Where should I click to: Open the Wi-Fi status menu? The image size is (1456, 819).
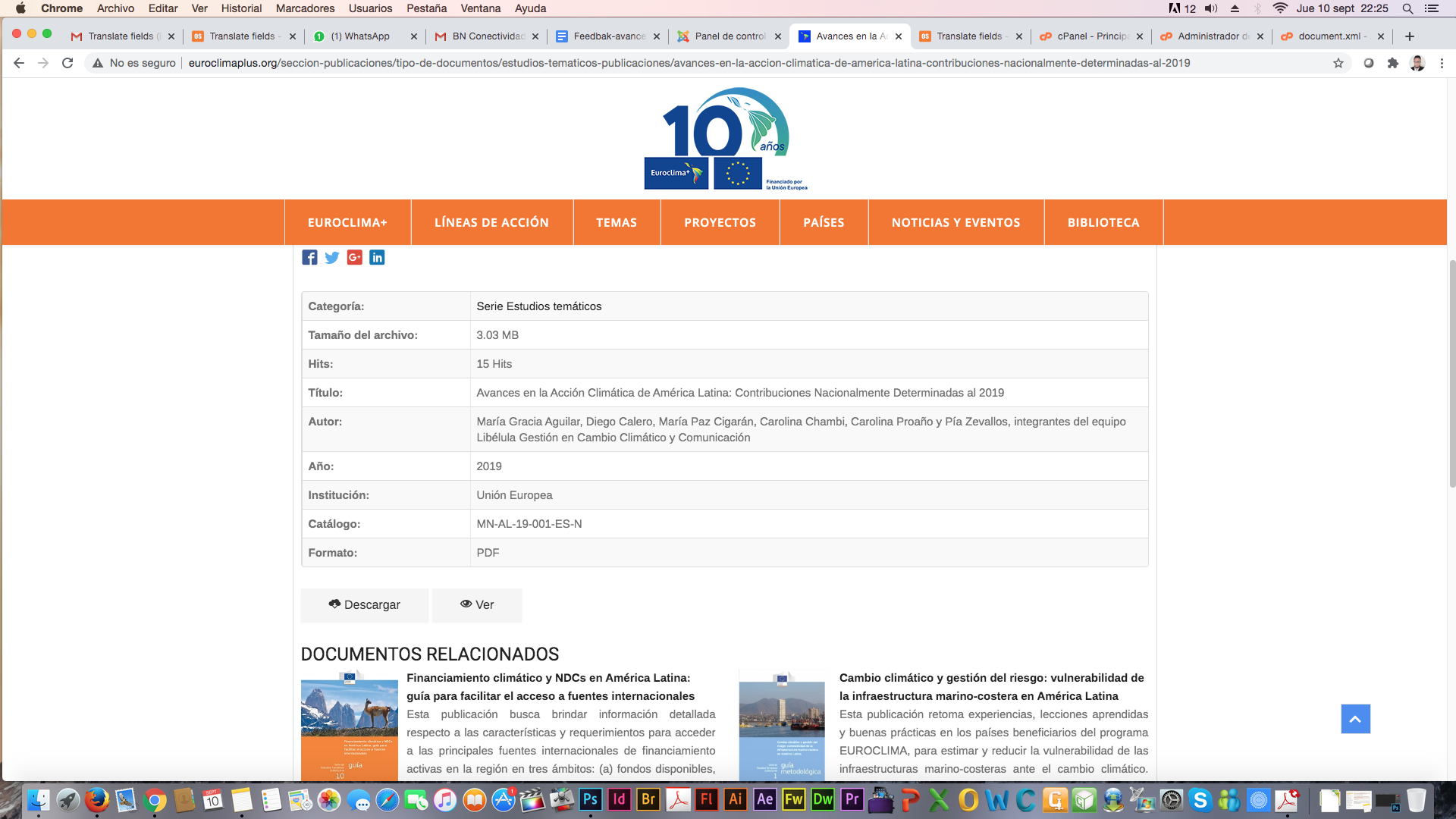point(1281,8)
